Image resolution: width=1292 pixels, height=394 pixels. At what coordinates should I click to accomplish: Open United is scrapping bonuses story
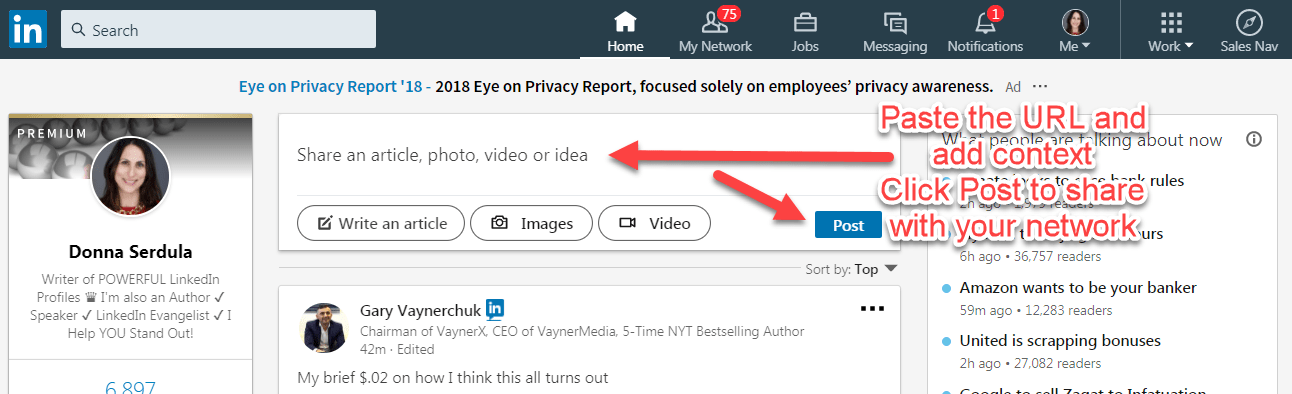(x=1060, y=341)
